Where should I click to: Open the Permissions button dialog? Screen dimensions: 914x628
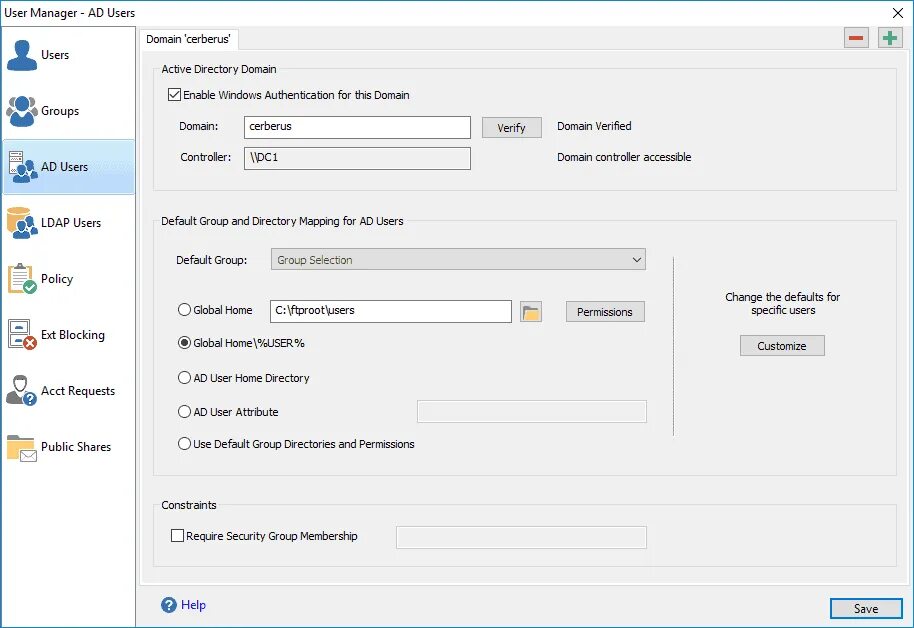pyautogui.click(x=605, y=312)
